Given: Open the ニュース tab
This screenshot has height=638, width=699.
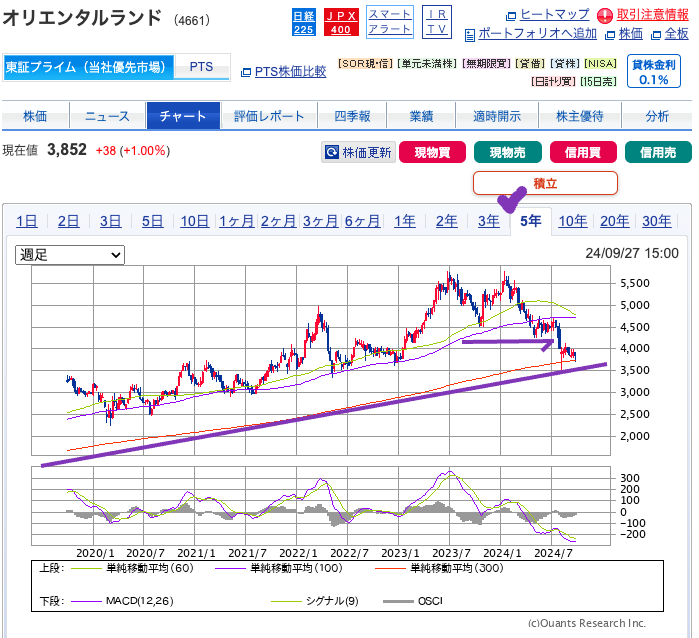Looking at the screenshot, I should pos(107,116).
